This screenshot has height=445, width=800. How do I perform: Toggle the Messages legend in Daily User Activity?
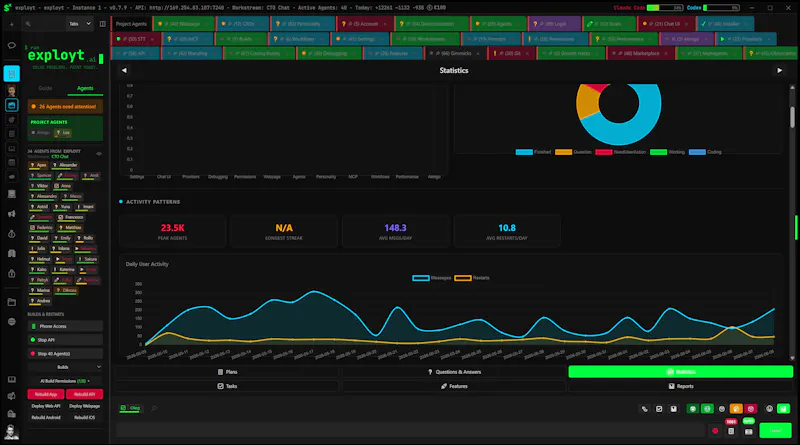[432, 278]
